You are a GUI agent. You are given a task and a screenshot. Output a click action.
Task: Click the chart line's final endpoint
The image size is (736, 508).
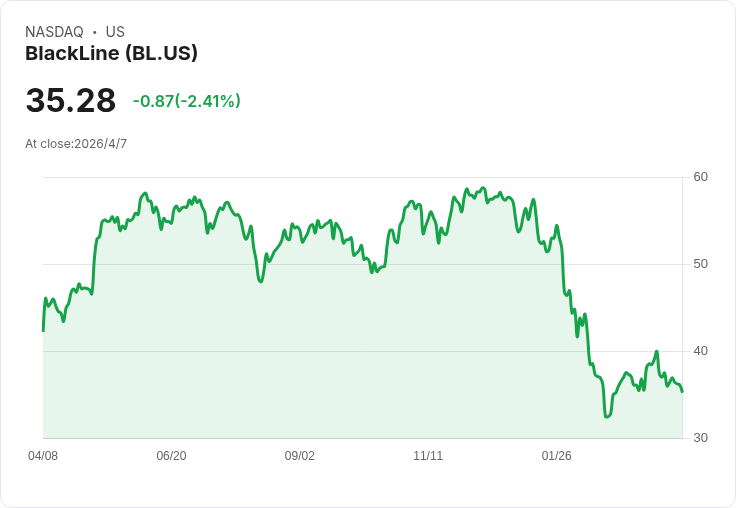682,392
